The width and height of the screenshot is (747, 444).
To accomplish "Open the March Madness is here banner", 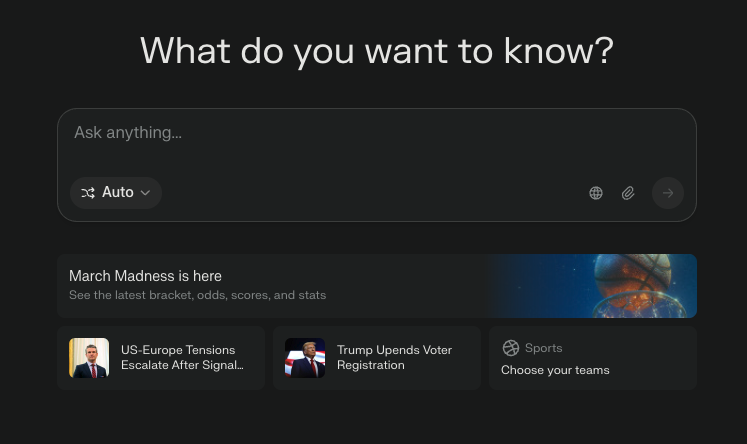I will tap(377, 286).
